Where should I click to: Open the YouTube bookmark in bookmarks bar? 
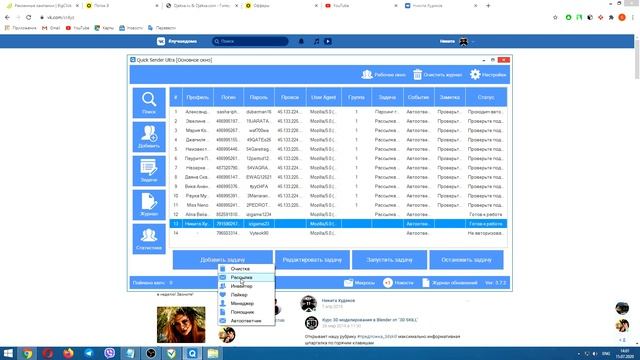tap(78, 28)
